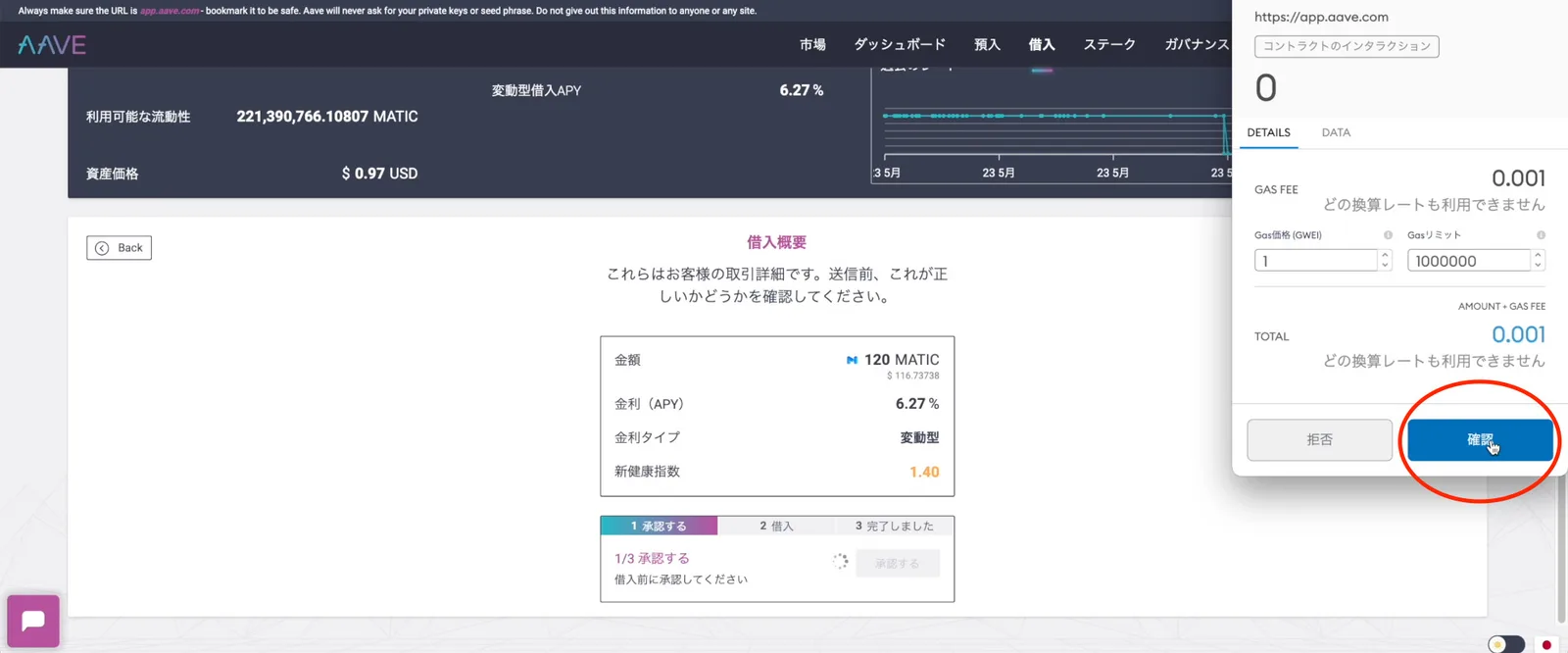Increase Gasリミット with up stepper
Screen dimensions: 1568x653
[x=1538, y=255]
